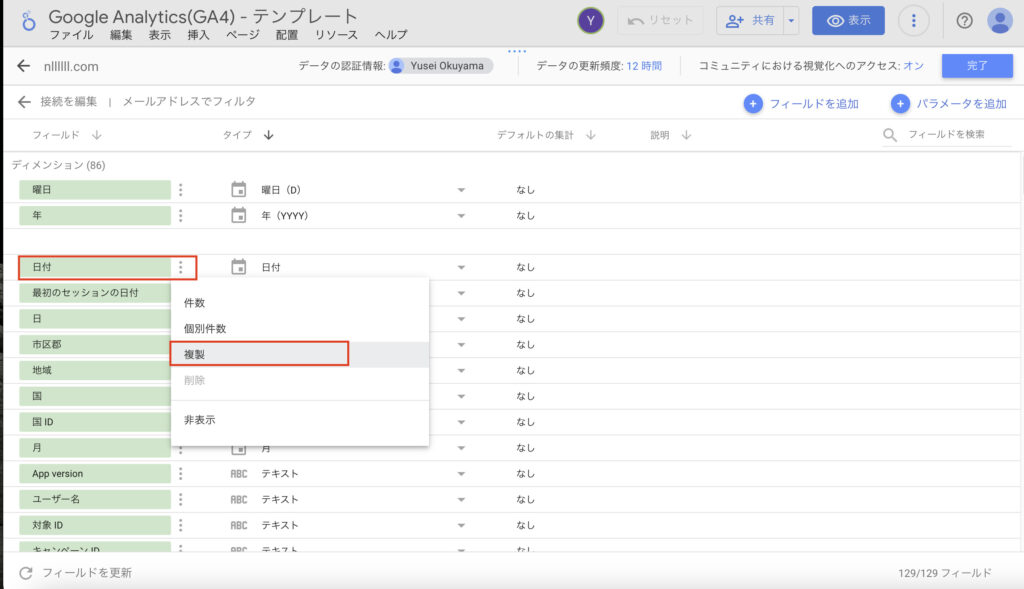This screenshot has width=1024, height=589.
Task: Click the 接続を編集 link
Action: pyautogui.click(x=69, y=102)
